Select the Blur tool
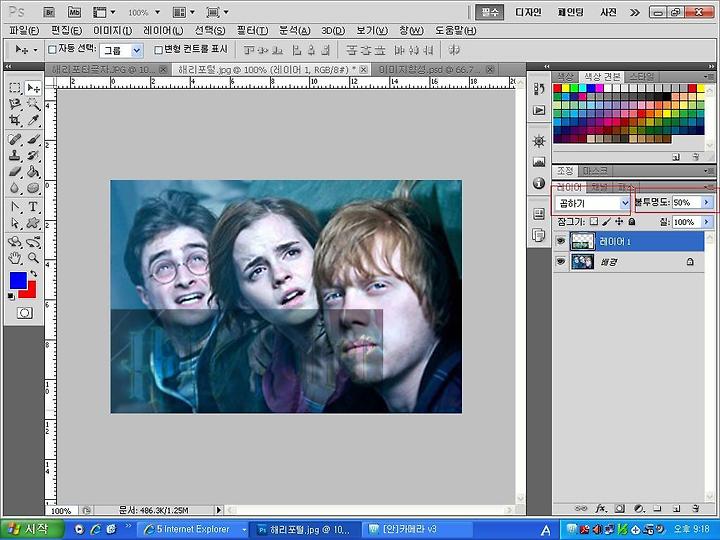Screen dimensions: 720x540 [x=15, y=188]
